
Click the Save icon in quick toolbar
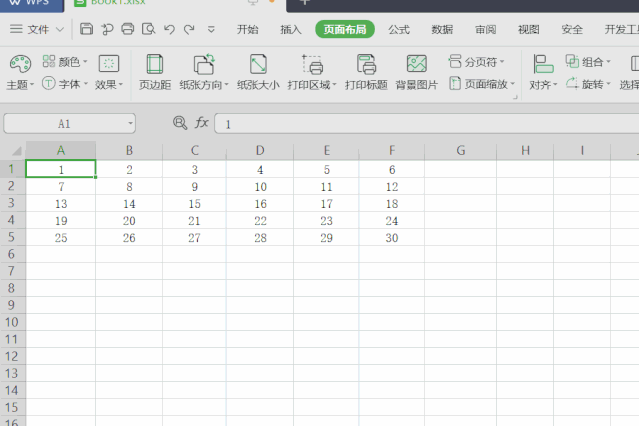(x=87, y=30)
